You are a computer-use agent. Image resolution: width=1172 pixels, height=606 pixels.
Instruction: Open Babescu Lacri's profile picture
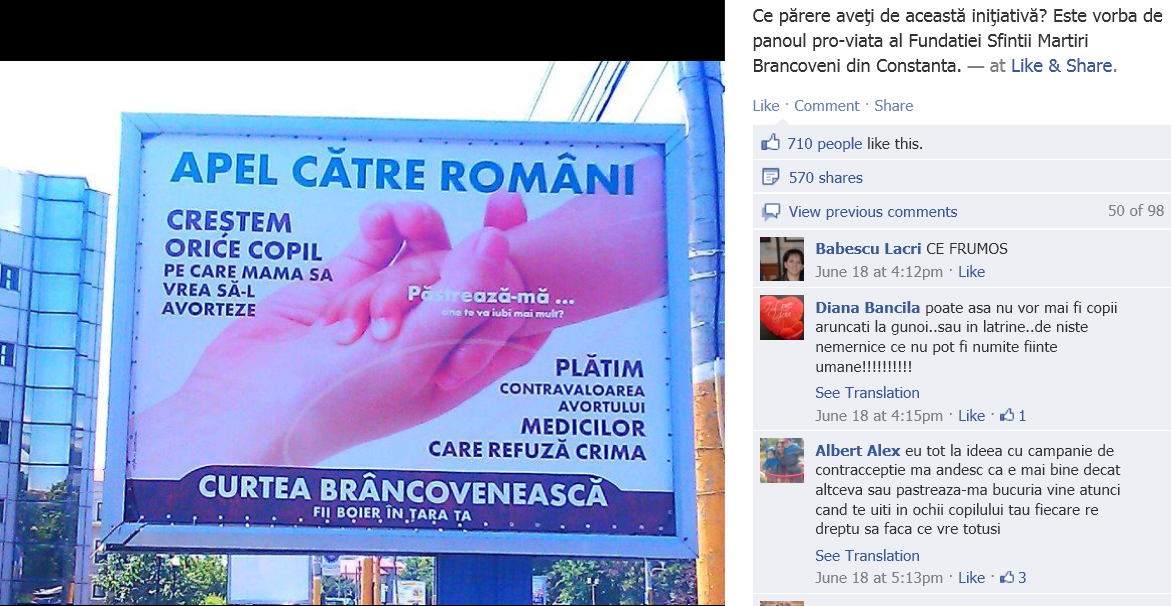tap(782, 259)
